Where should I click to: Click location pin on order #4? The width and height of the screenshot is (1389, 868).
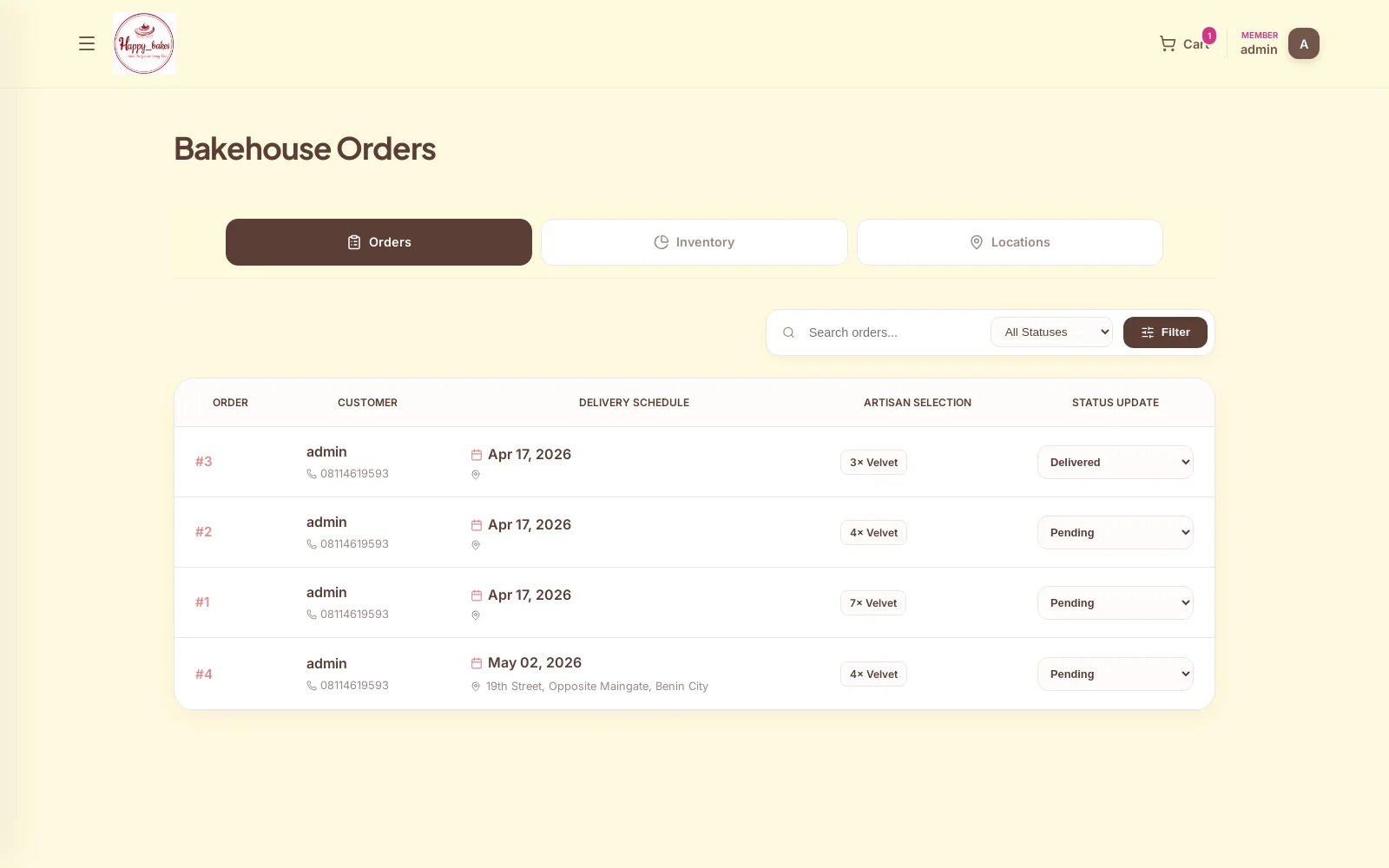[x=476, y=687]
